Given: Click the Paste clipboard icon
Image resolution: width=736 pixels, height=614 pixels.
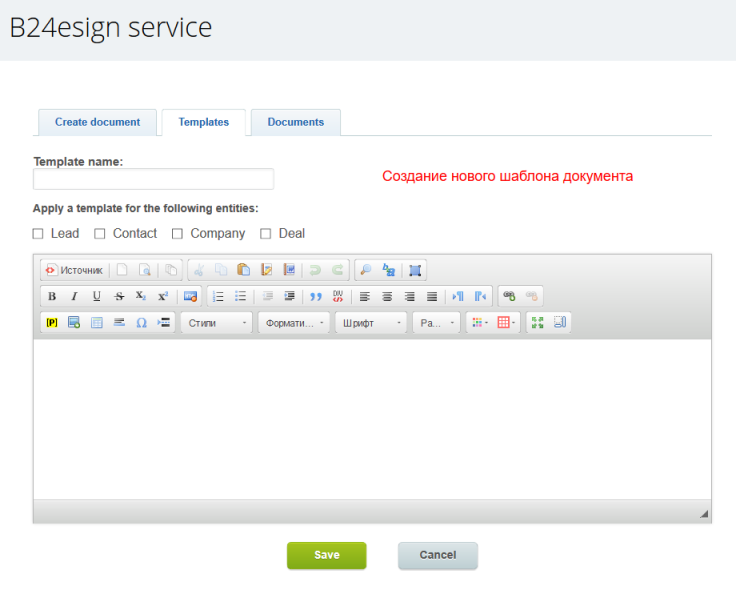Looking at the screenshot, I should pyautogui.click(x=244, y=270).
